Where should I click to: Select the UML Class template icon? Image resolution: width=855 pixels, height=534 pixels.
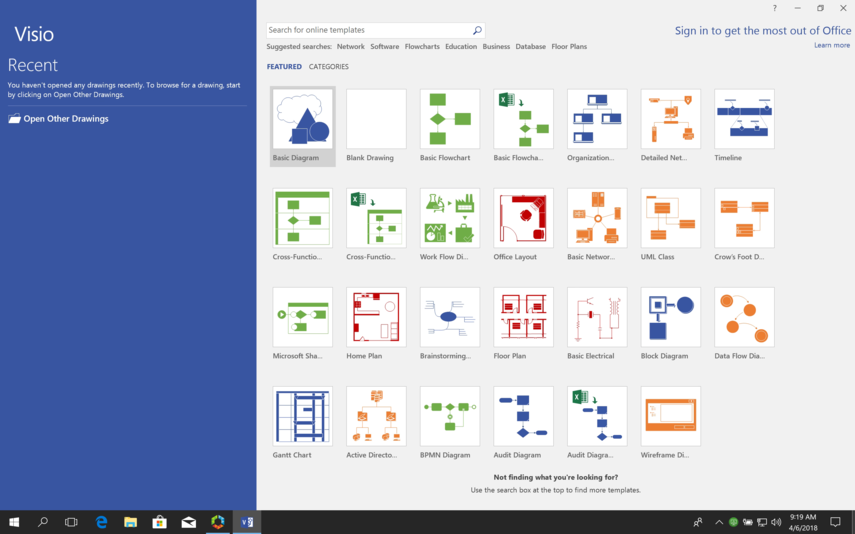click(670, 218)
